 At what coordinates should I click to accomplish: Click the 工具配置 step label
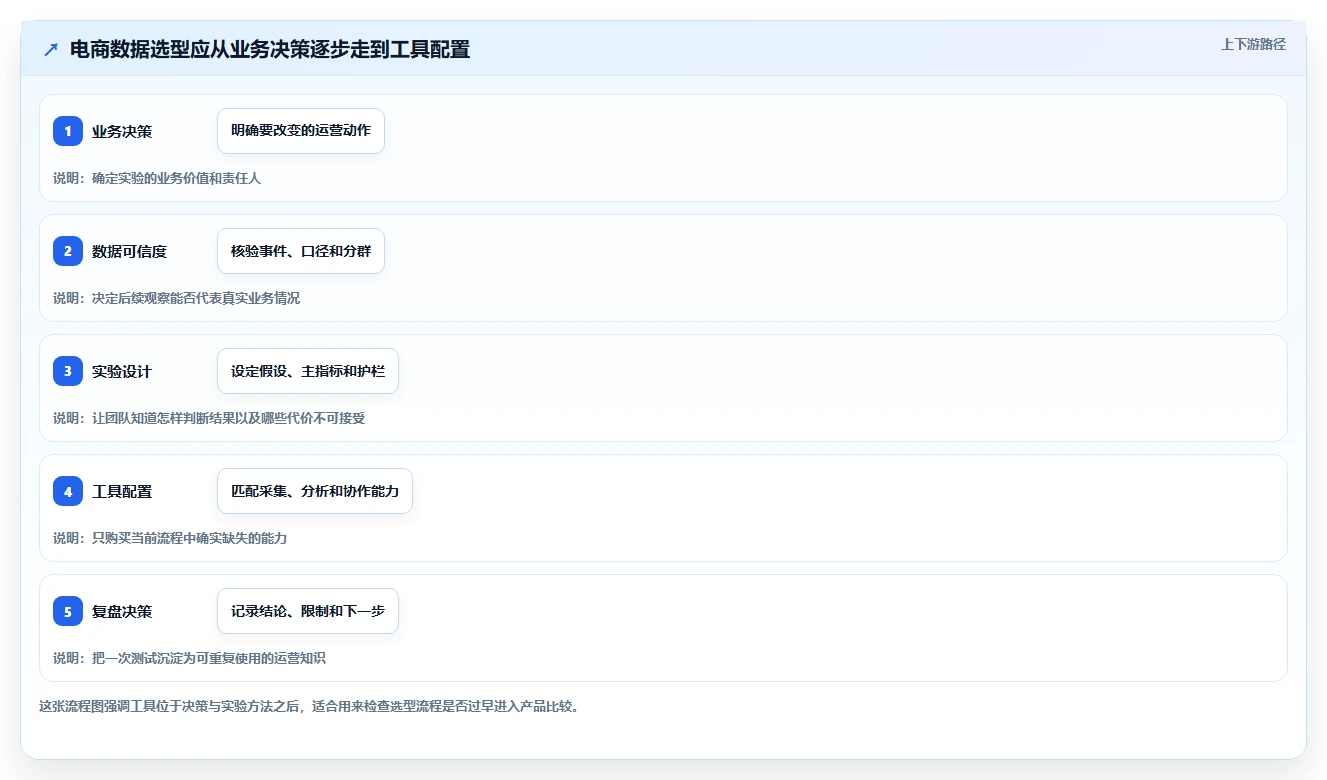pos(122,491)
